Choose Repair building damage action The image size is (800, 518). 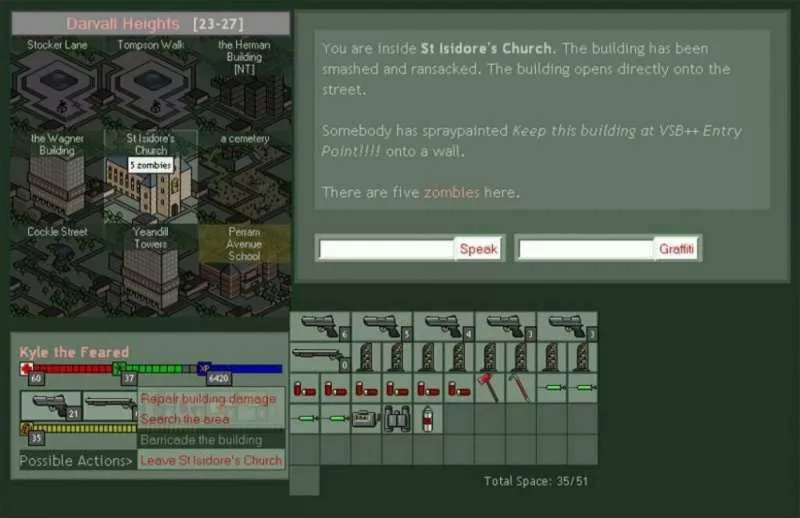pos(208,399)
